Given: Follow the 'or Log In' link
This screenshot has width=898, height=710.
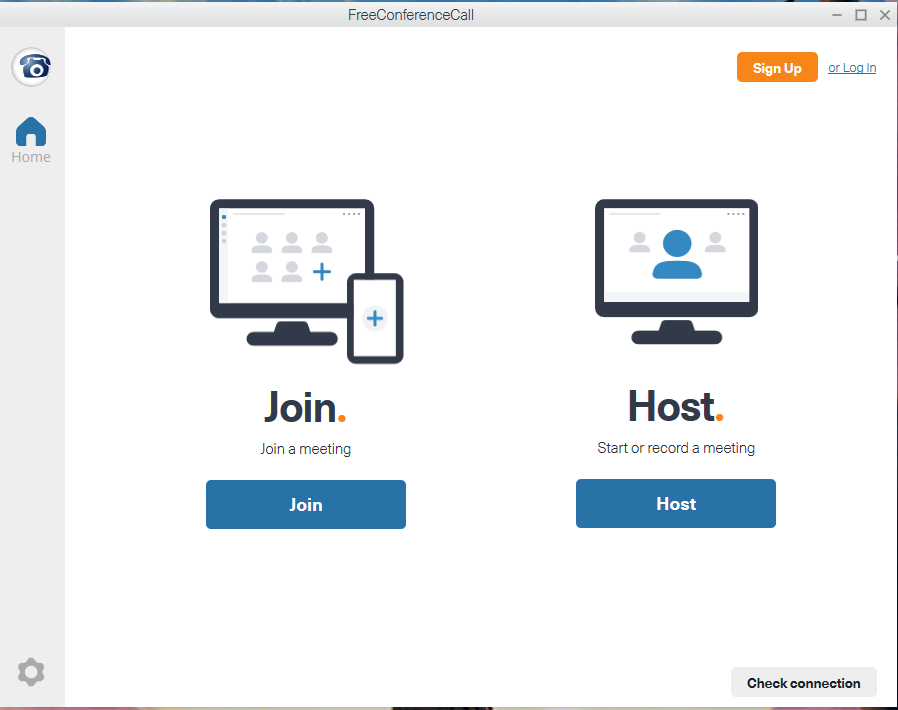Looking at the screenshot, I should click(852, 68).
